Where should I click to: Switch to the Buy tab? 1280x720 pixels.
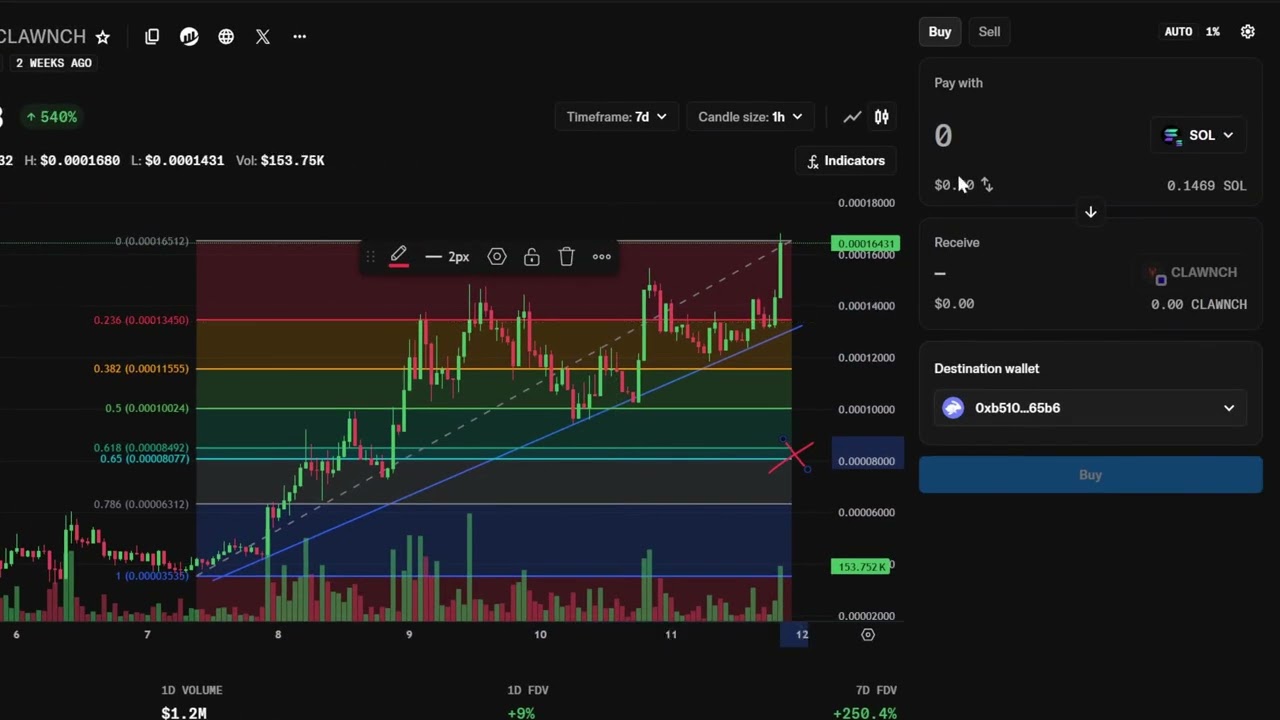[x=940, y=32]
